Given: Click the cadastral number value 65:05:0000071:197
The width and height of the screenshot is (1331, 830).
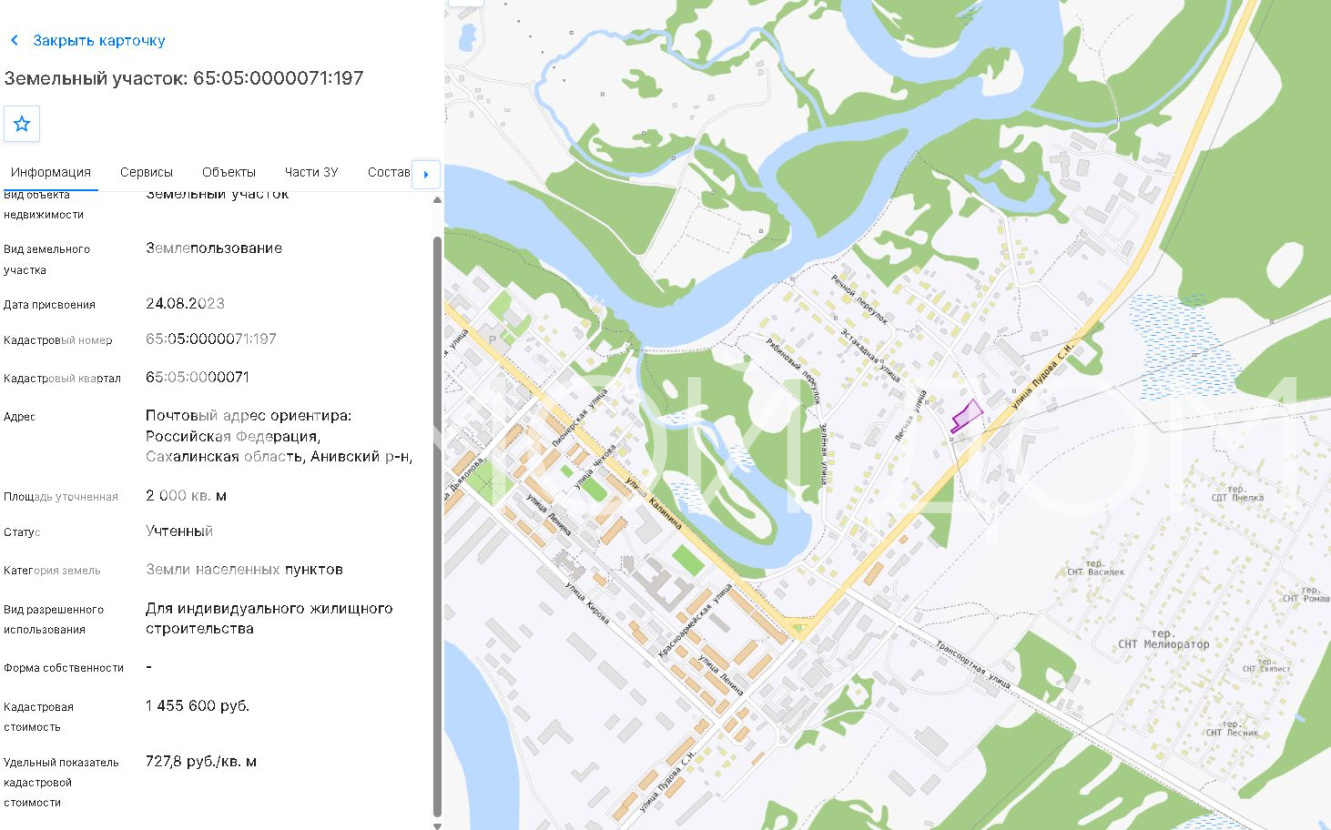Looking at the screenshot, I should (211, 339).
